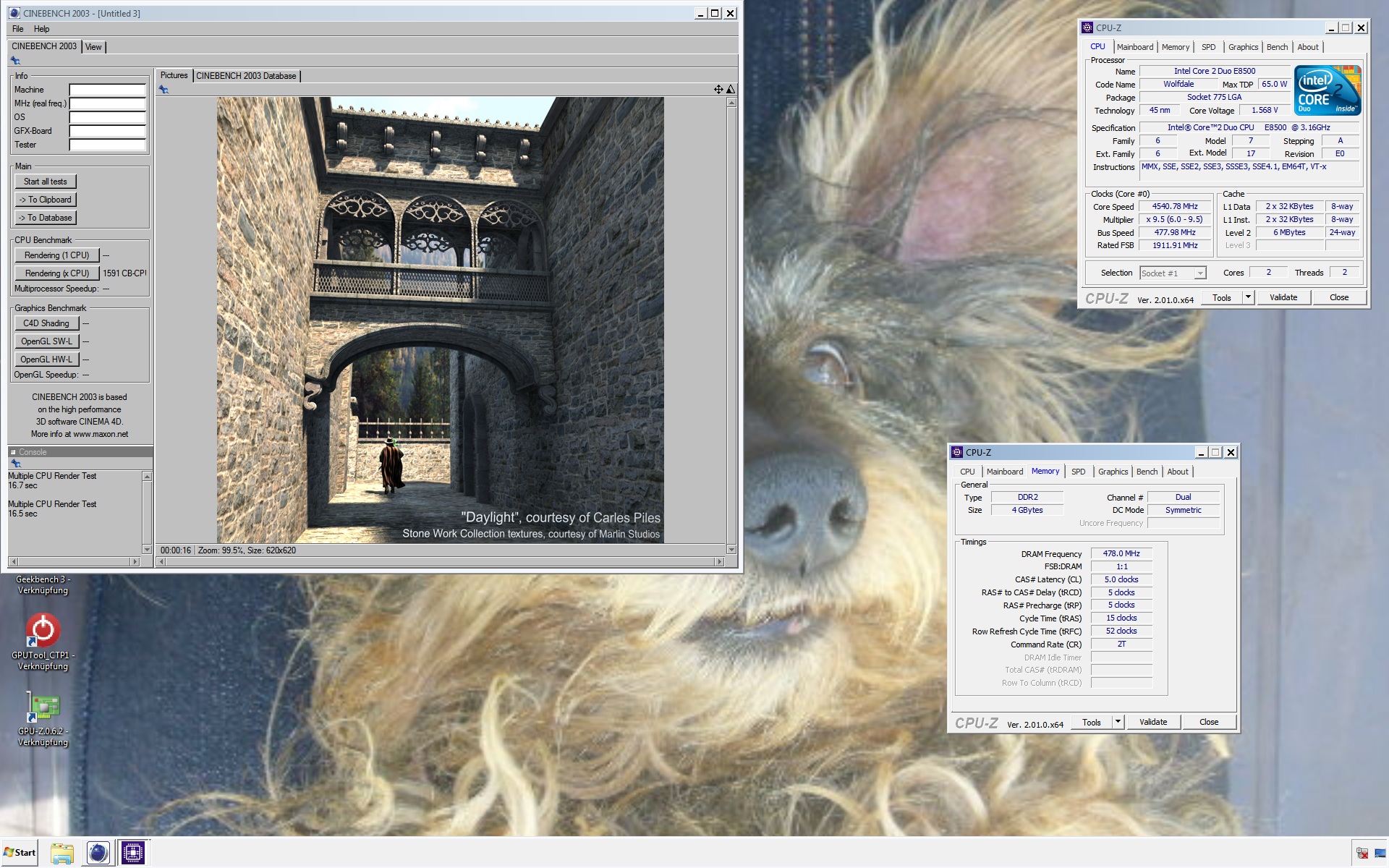Image resolution: width=1389 pixels, height=868 pixels.
Task: Click the -> To Clipboard button
Action: pyautogui.click(x=46, y=200)
